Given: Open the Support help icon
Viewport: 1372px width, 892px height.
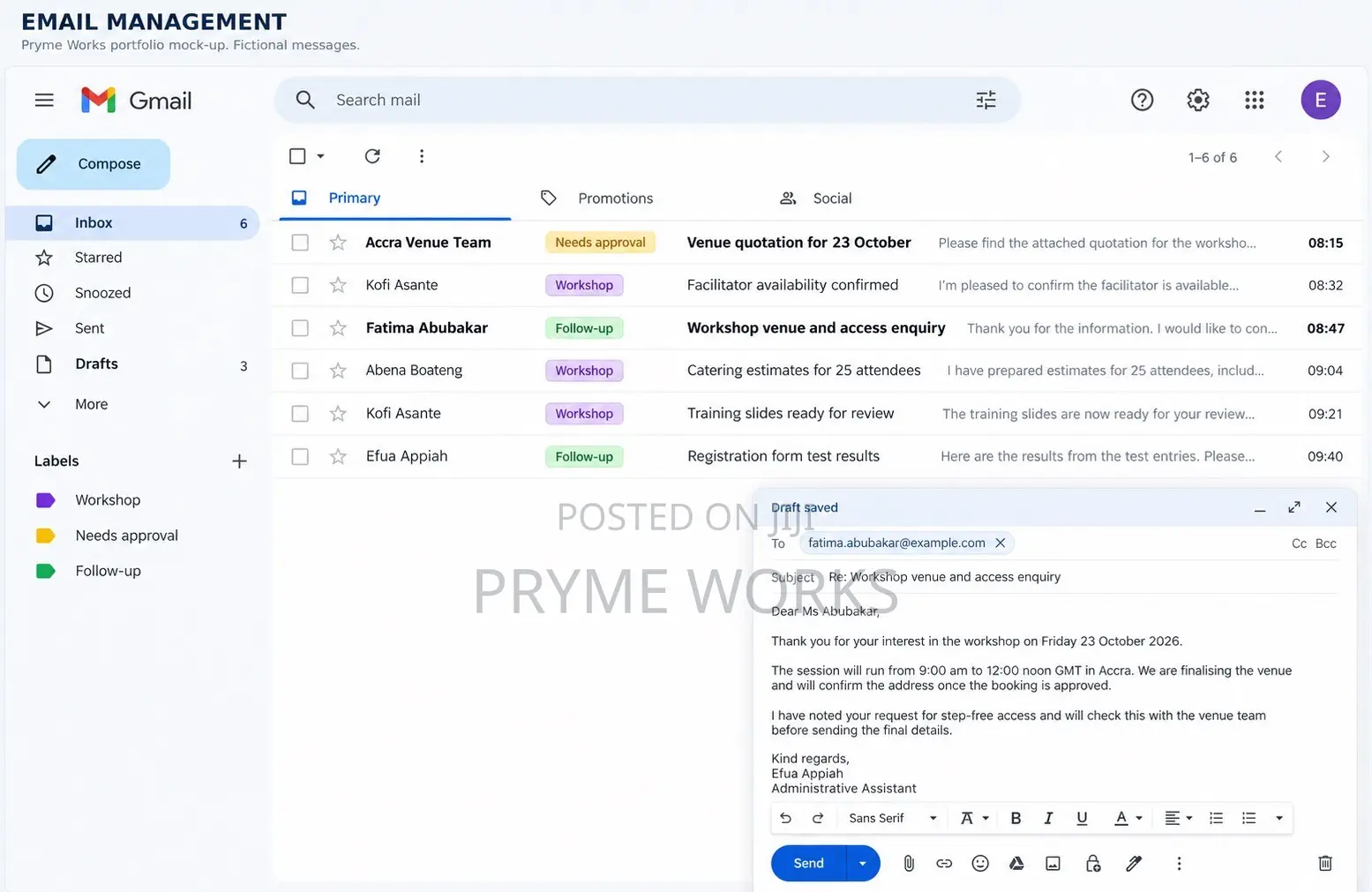Looking at the screenshot, I should pos(1142,100).
